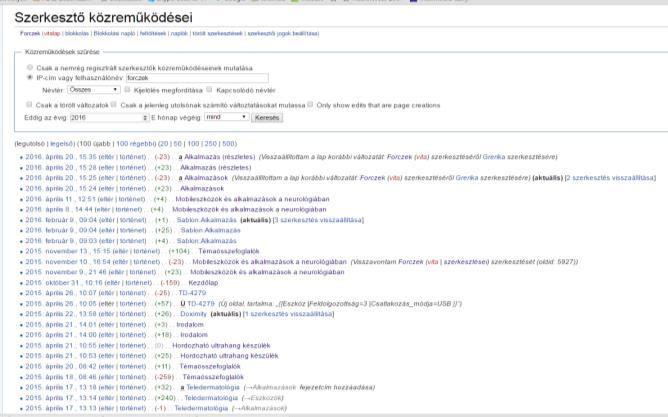Open the '2015. április 18., 08:46' revision date

(x=60, y=377)
